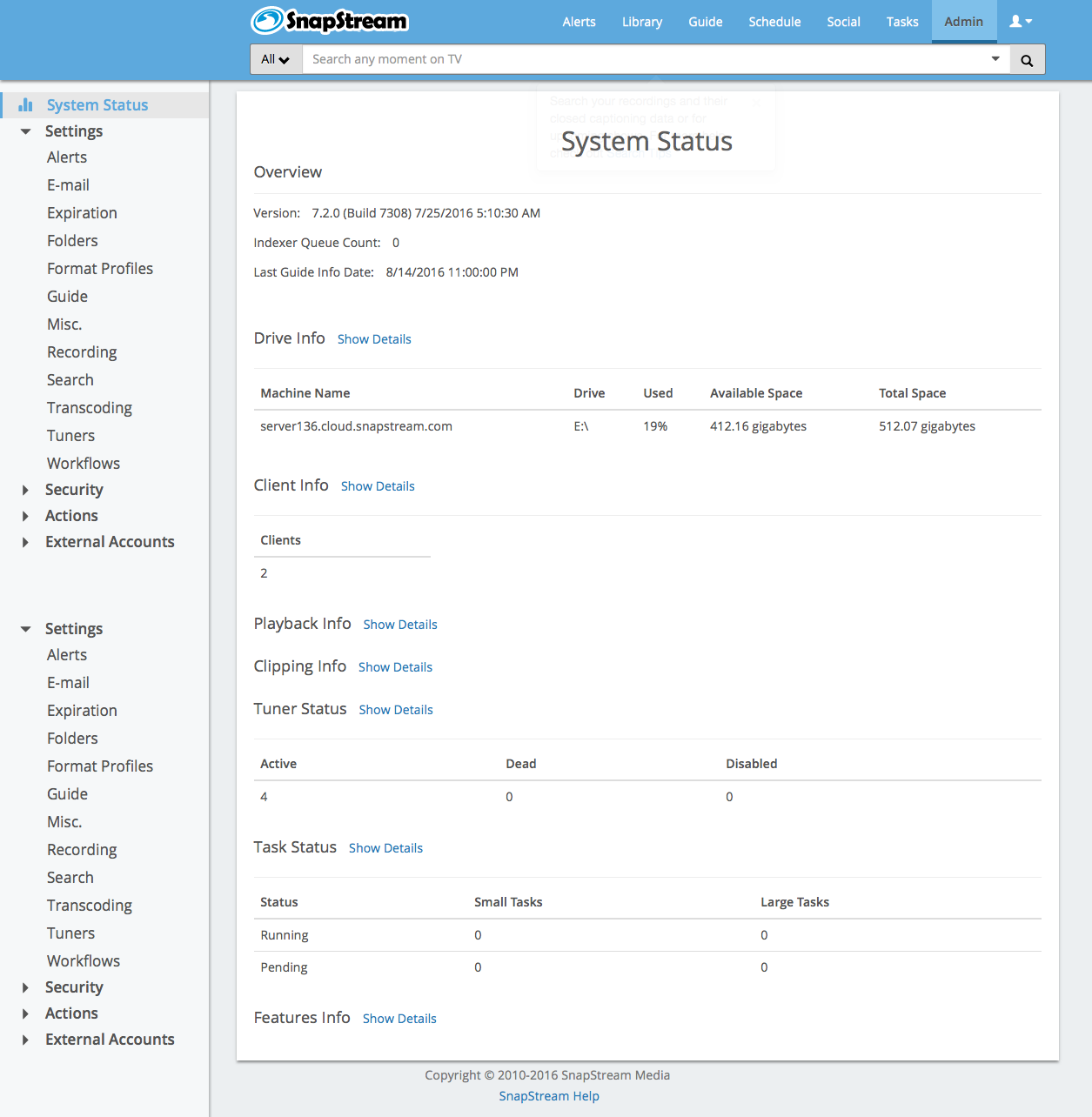Image resolution: width=1092 pixels, height=1117 pixels.
Task: Open the SnapStream Help link
Action: click(x=549, y=1096)
